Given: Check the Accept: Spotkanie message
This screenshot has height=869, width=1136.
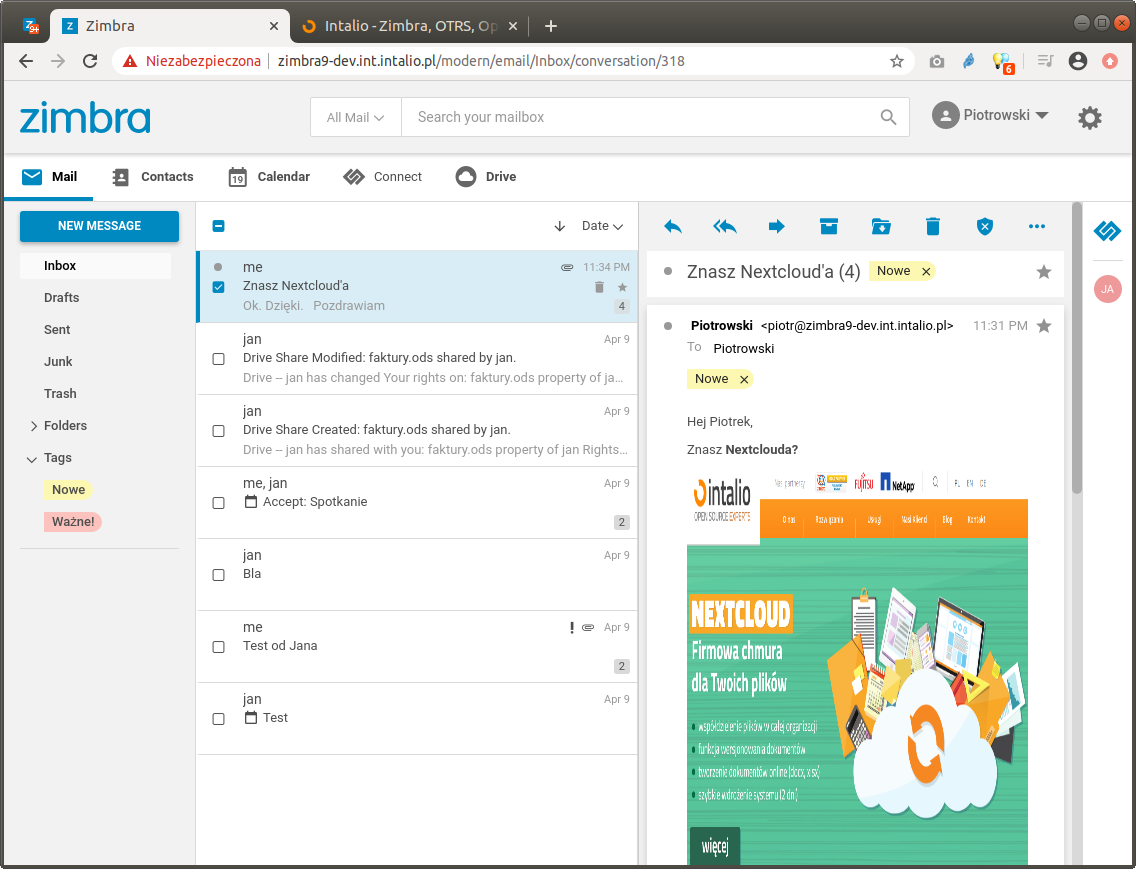Looking at the screenshot, I should pyautogui.click(x=218, y=502).
